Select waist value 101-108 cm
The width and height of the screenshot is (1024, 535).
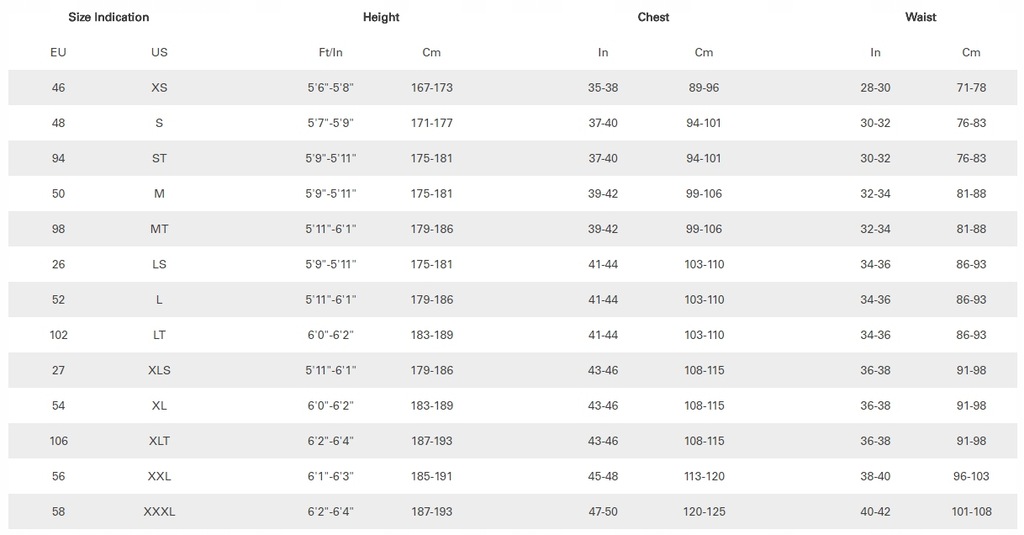pyautogui.click(x=971, y=511)
